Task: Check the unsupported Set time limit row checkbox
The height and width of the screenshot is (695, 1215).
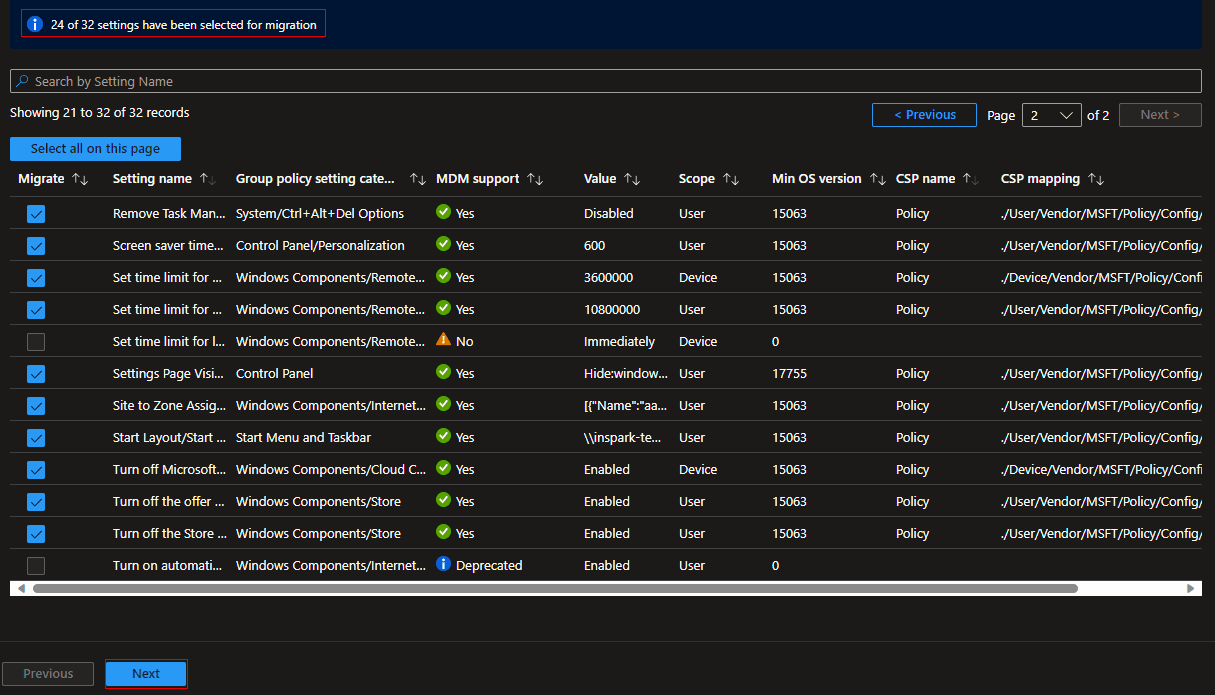Action: point(36,342)
